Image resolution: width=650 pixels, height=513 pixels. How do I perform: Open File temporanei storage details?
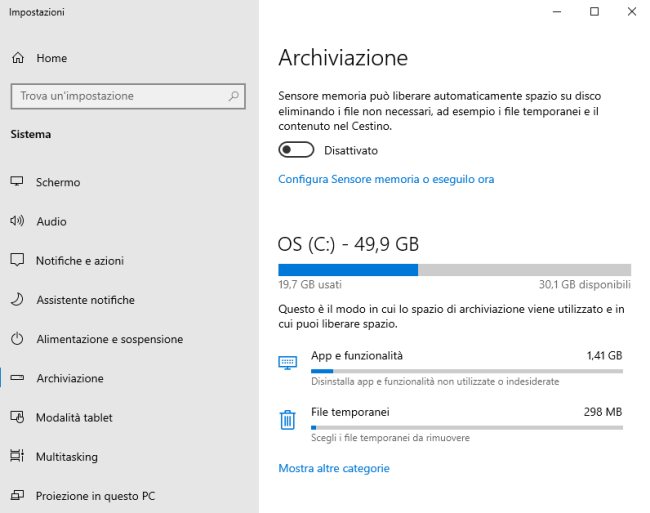tap(451, 424)
